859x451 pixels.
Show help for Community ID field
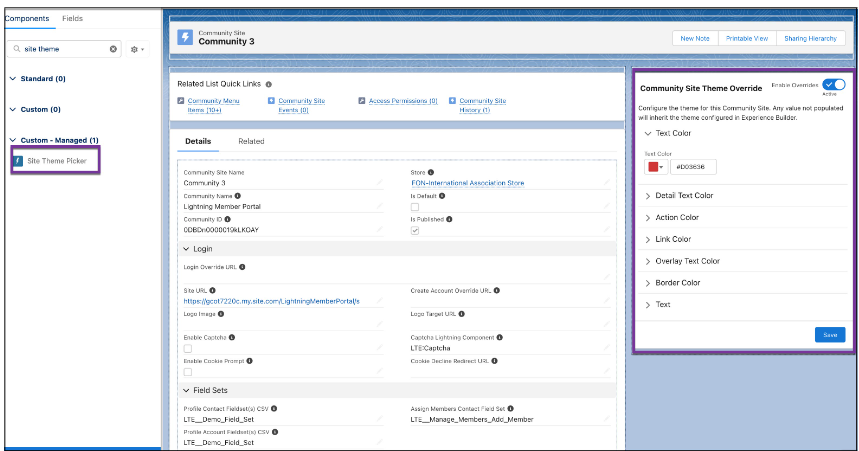[227, 219]
